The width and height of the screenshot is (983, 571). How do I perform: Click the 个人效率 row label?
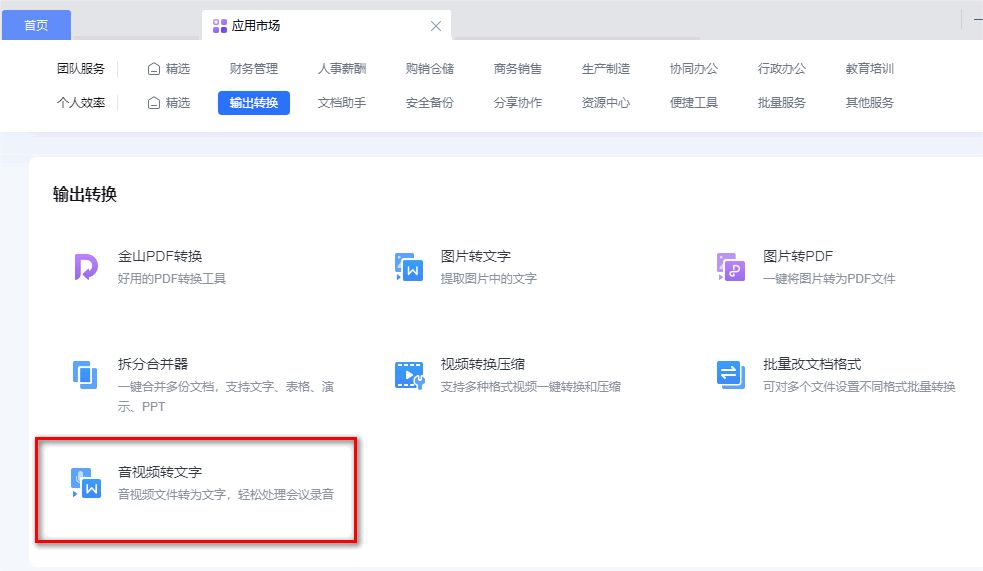[81, 103]
